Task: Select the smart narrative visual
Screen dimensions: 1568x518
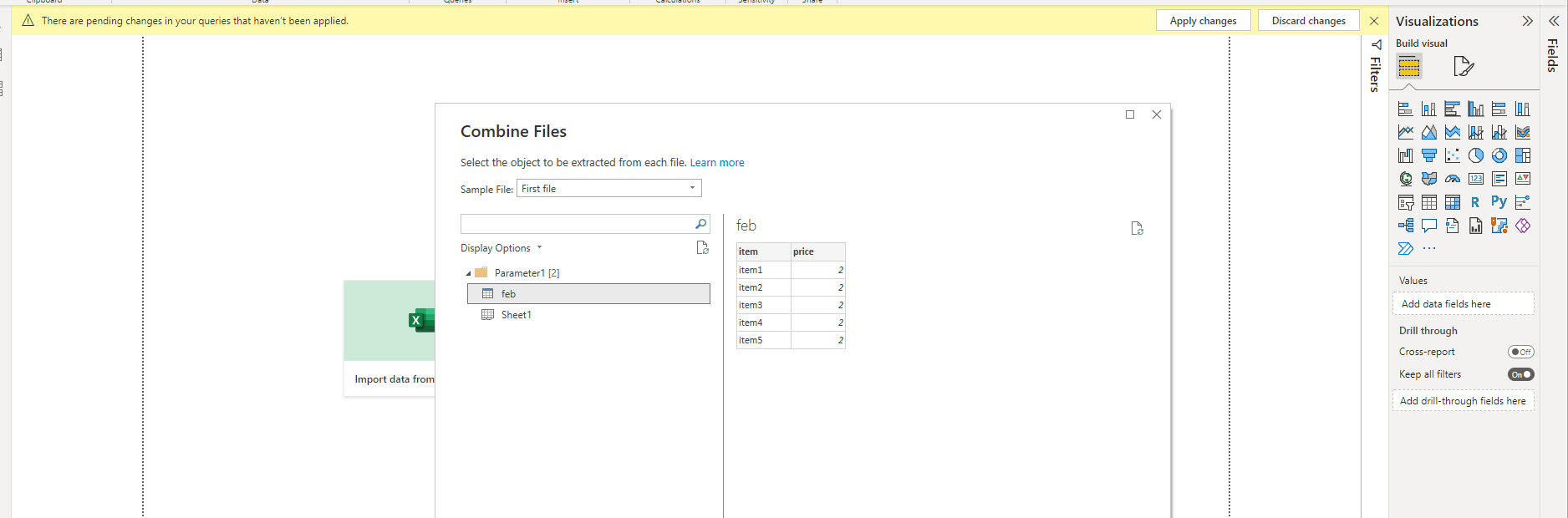Action: tap(1453, 226)
